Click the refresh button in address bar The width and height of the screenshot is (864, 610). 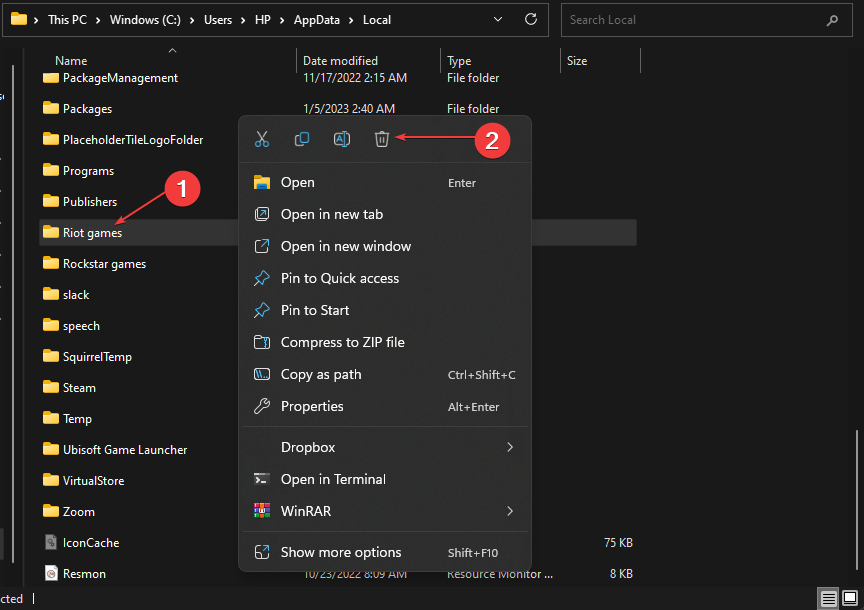(x=531, y=19)
